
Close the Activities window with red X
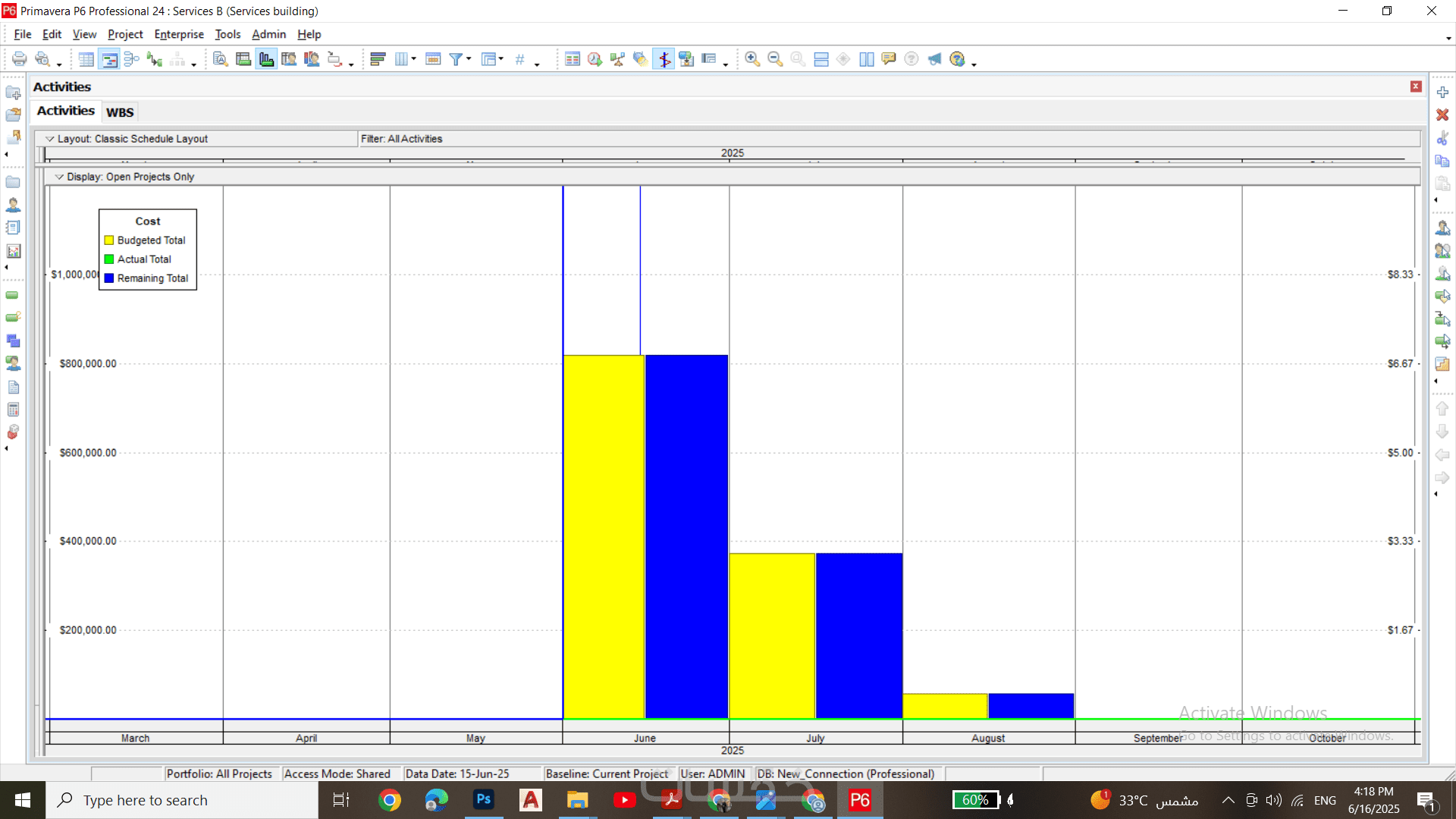point(1416,86)
